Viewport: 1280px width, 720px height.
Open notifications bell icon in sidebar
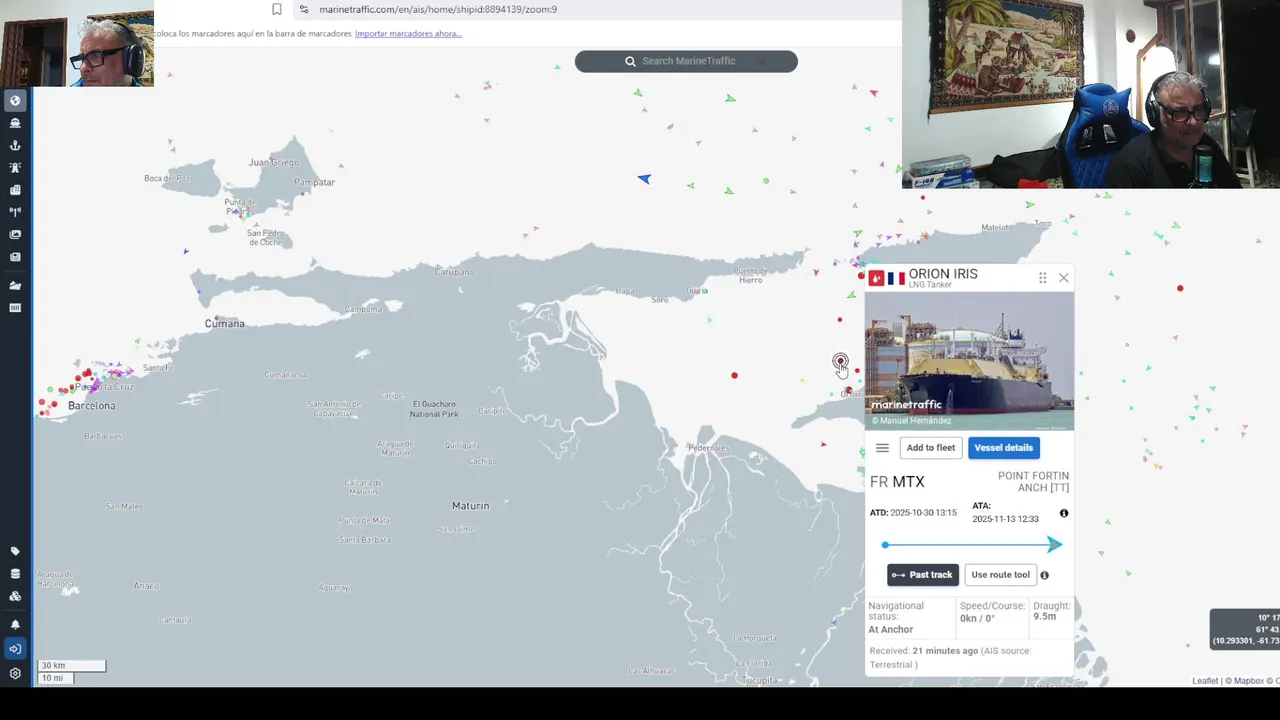point(15,624)
